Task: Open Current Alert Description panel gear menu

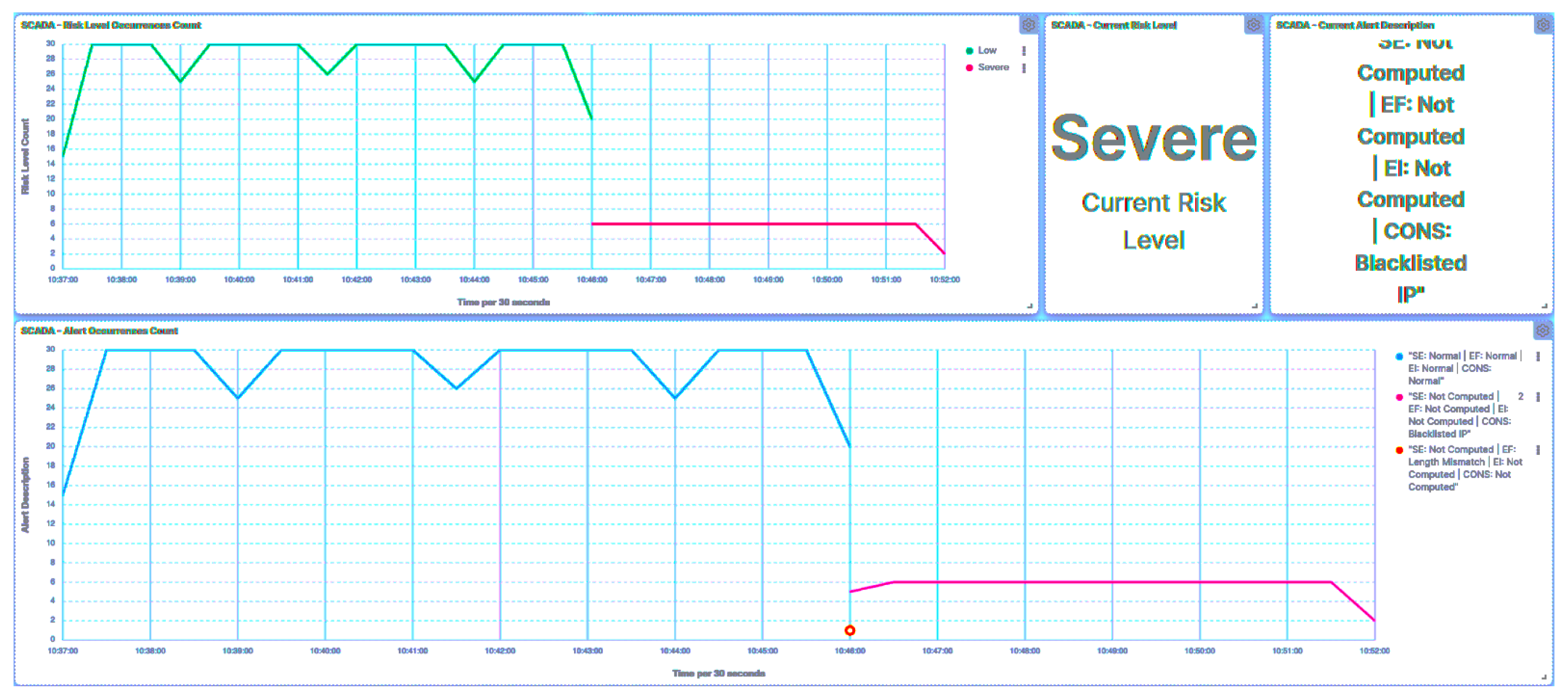Action: (1543, 25)
